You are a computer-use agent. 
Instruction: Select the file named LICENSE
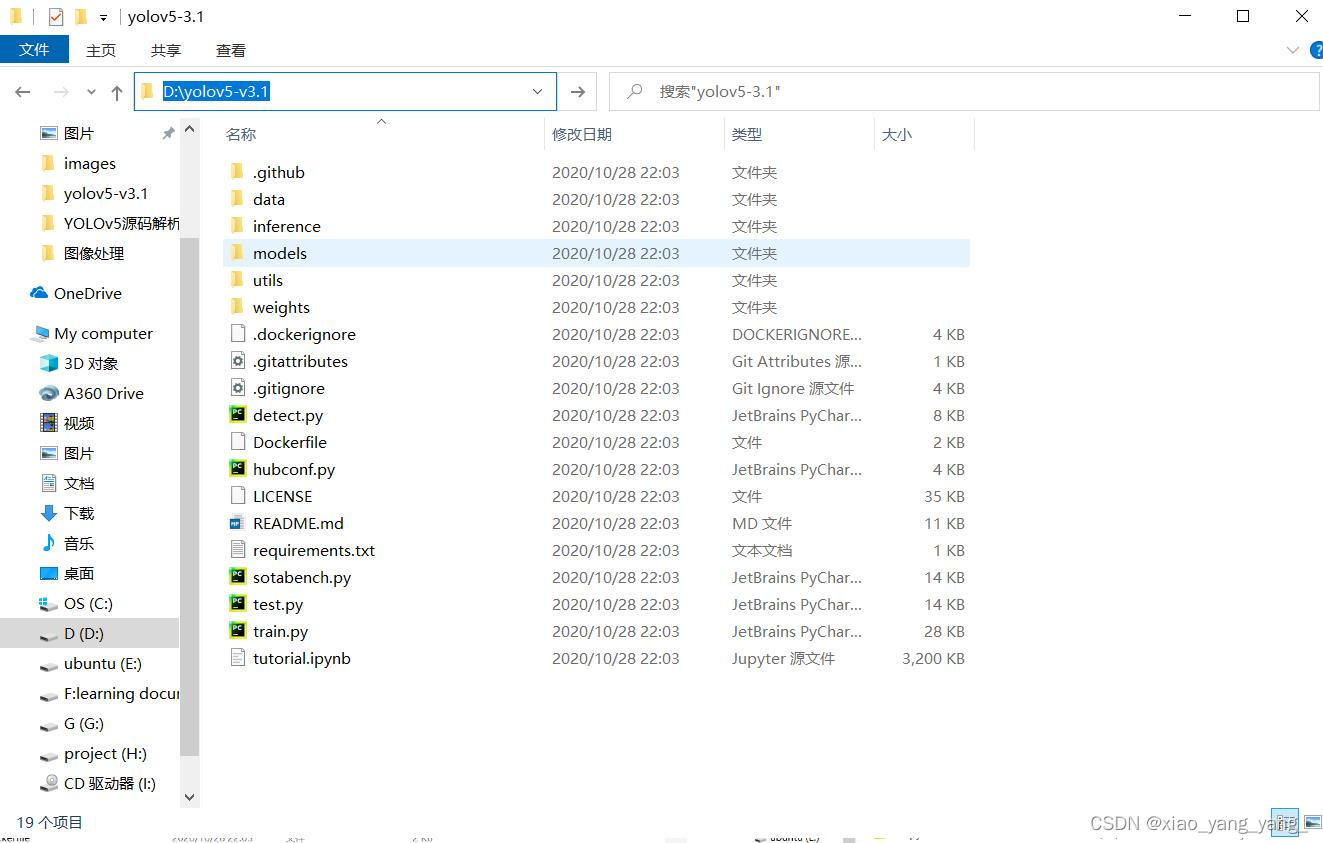[282, 496]
